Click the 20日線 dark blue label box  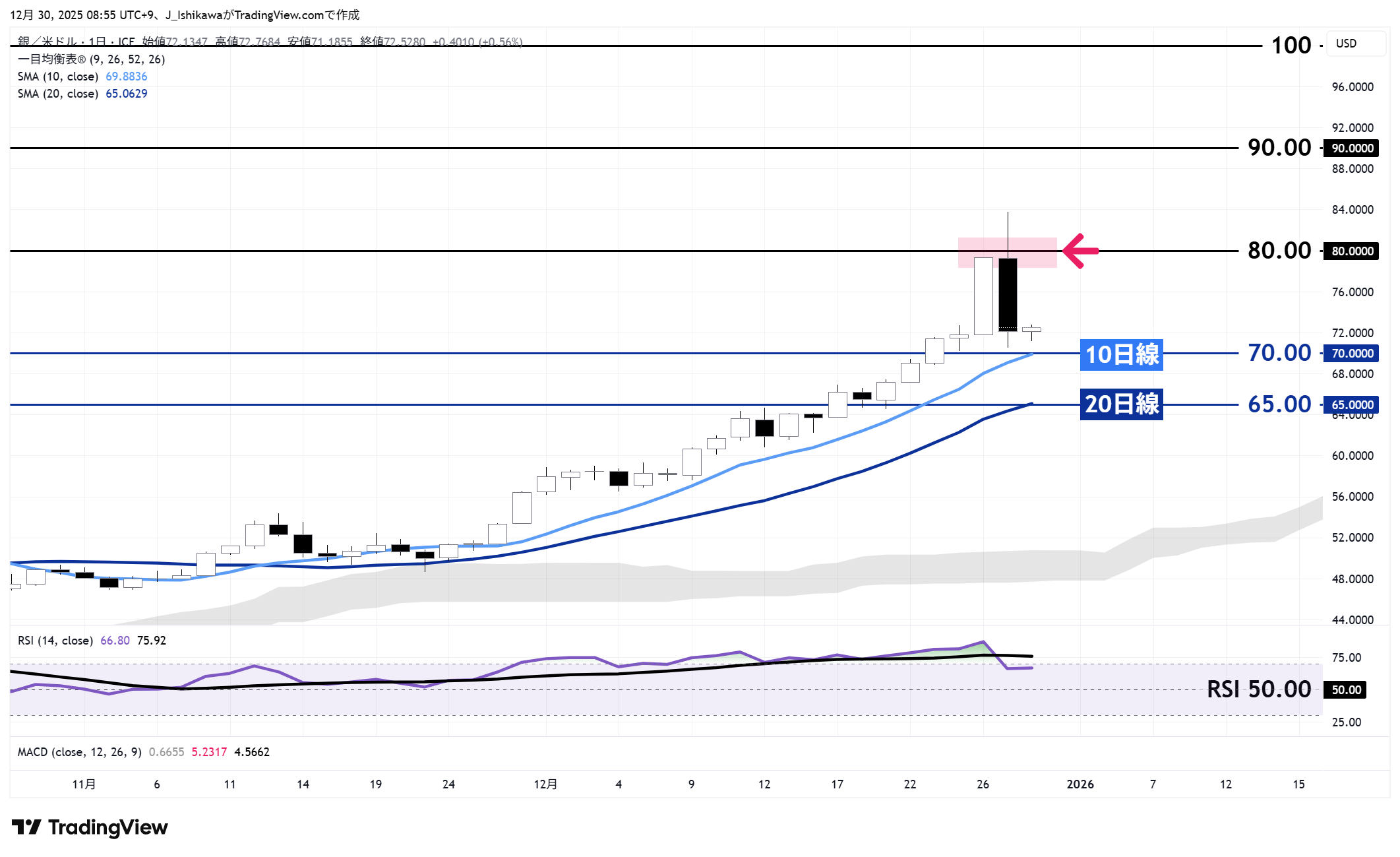(1121, 404)
